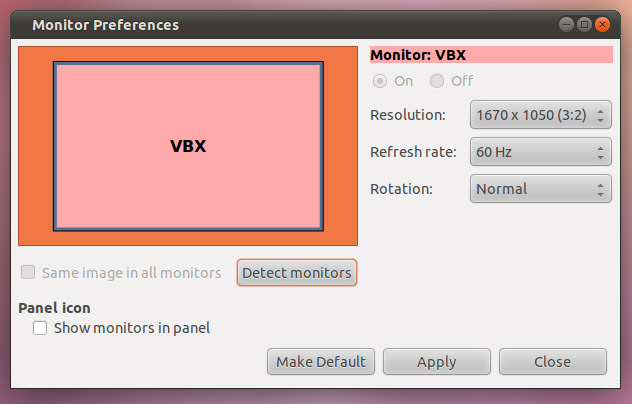Click the Panel icon heading

tap(54, 308)
